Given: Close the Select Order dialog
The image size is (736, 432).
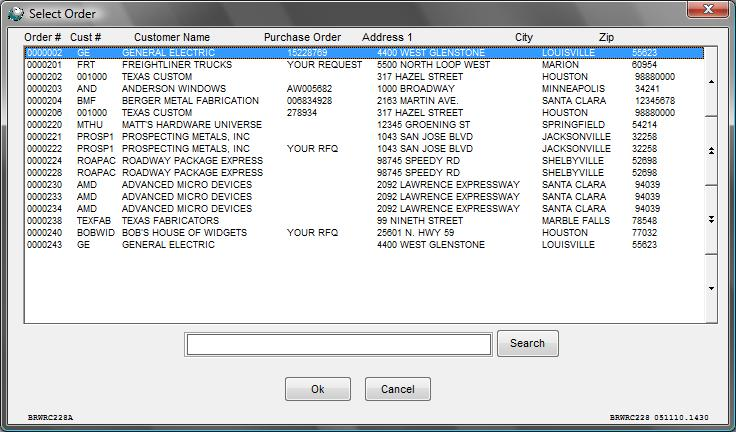Looking at the screenshot, I should tap(708, 9).
